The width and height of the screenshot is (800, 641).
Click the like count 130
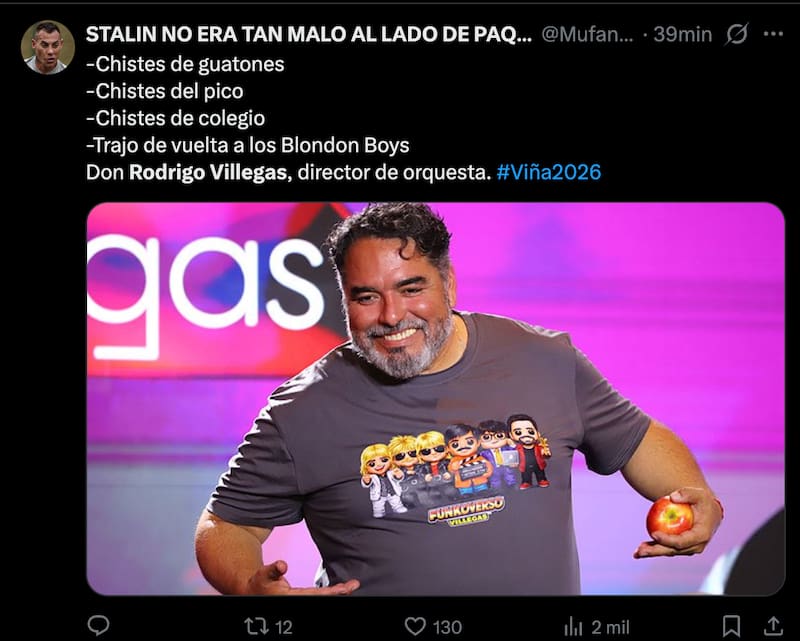447,627
